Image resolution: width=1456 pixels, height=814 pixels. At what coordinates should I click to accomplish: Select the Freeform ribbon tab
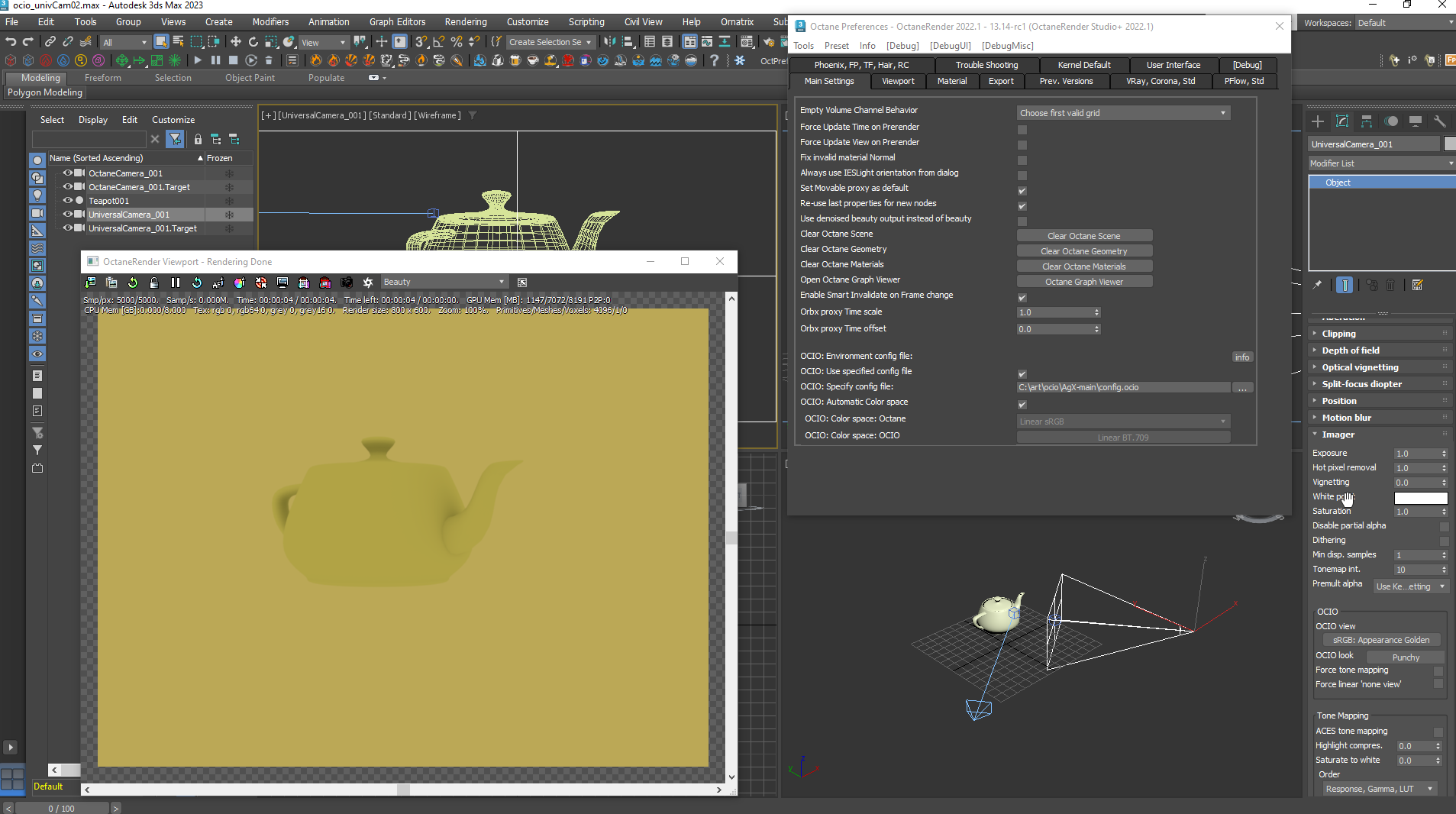[x=103, y=78]
